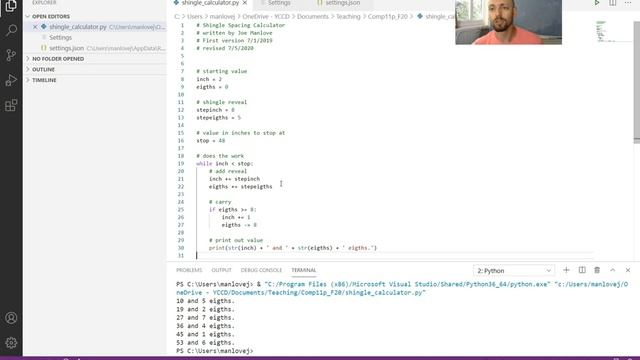Expand the Timeline section
The height and width of the screenshot is (360, 640).
[95, 80]
